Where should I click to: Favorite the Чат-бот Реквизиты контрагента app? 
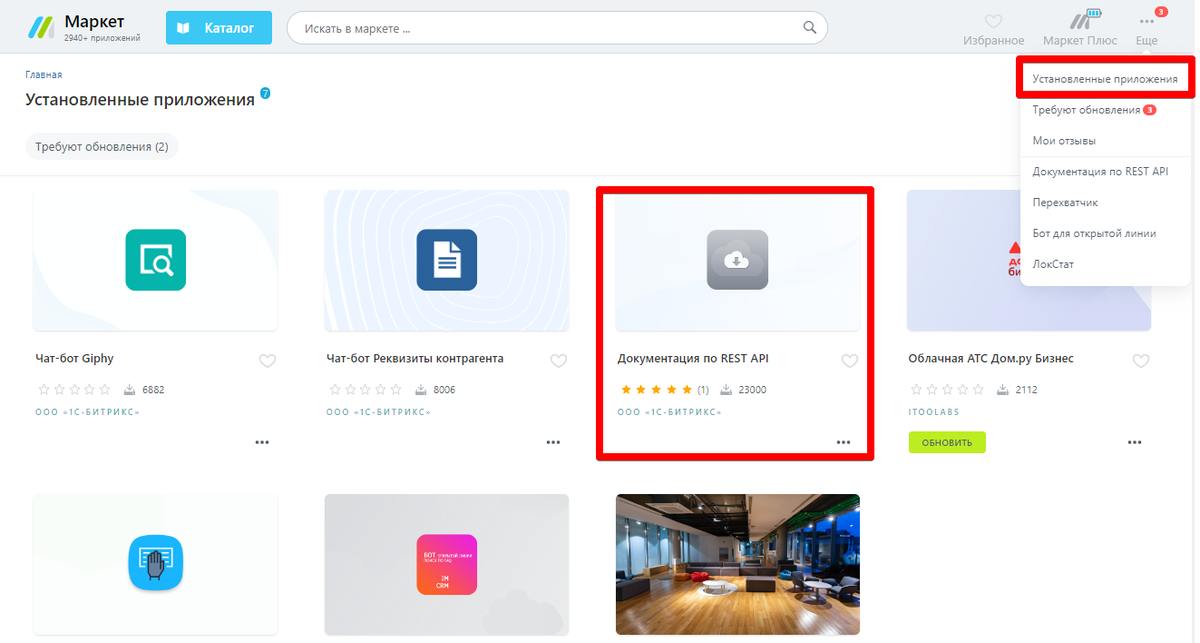click(558, 361)
